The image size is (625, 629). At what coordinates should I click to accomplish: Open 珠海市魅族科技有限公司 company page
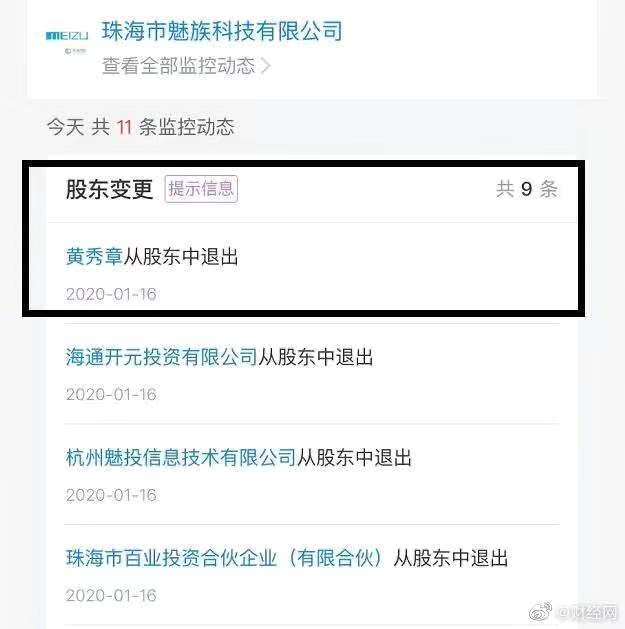222,31
